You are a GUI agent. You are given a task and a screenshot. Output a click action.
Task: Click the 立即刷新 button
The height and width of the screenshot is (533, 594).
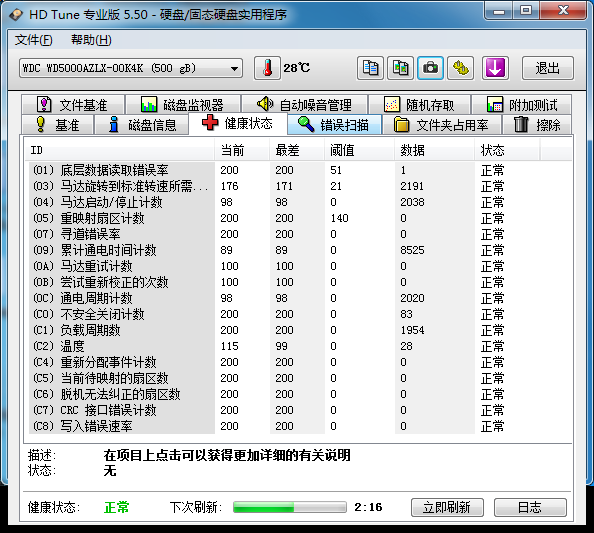click(x=447, y=507)
